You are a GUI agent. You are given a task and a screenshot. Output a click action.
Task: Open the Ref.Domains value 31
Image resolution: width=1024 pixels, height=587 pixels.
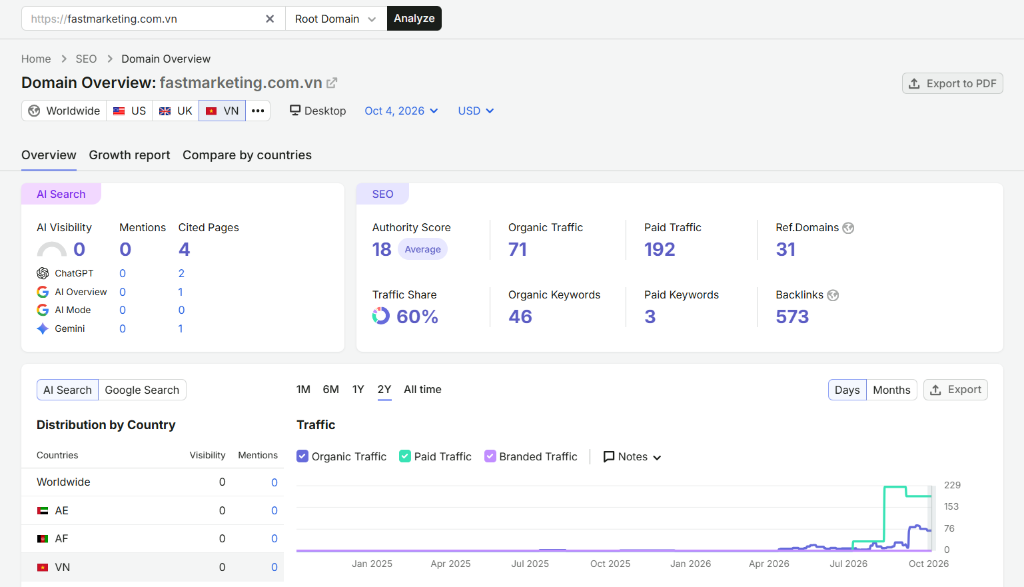786,249
